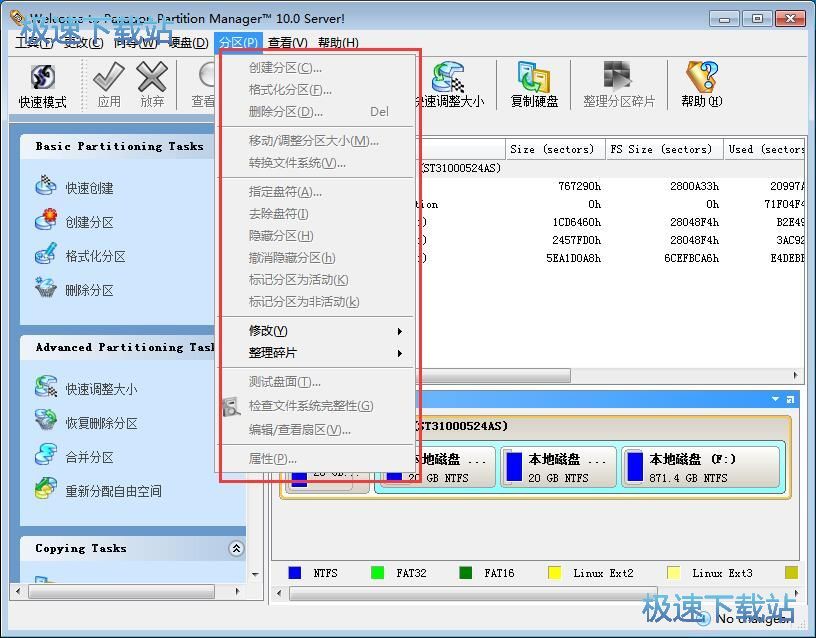Select 指定盘符(A)... menu entry

click(x=315, y=192)
